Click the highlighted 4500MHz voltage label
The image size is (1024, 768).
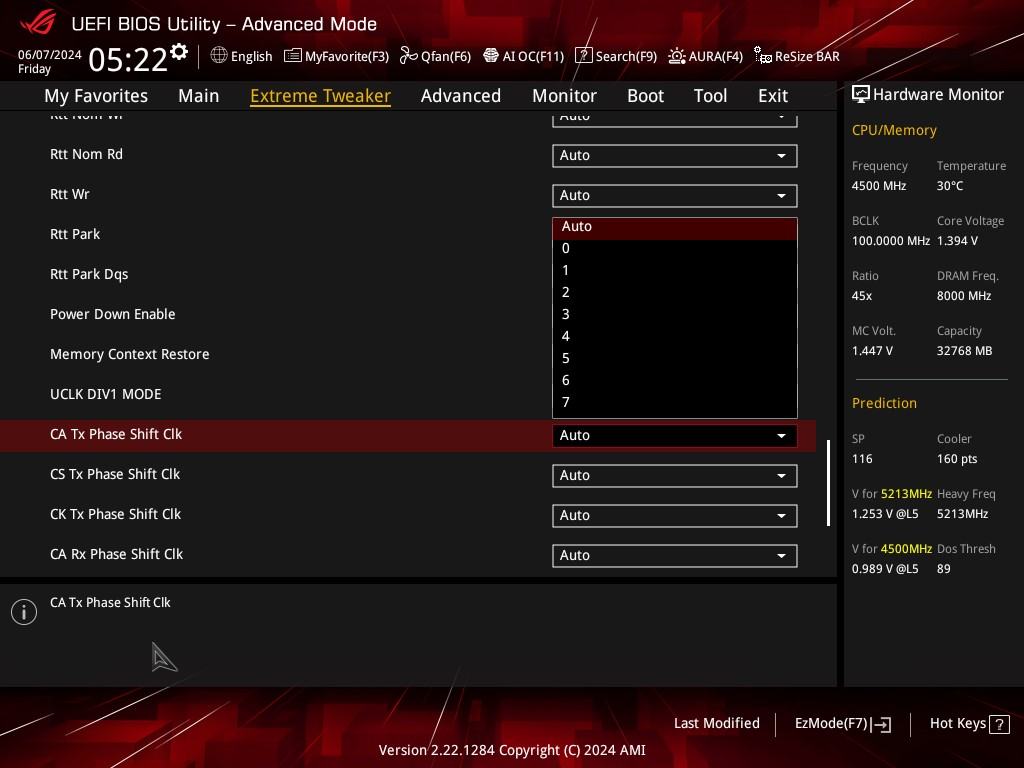[x=906, y=549]
